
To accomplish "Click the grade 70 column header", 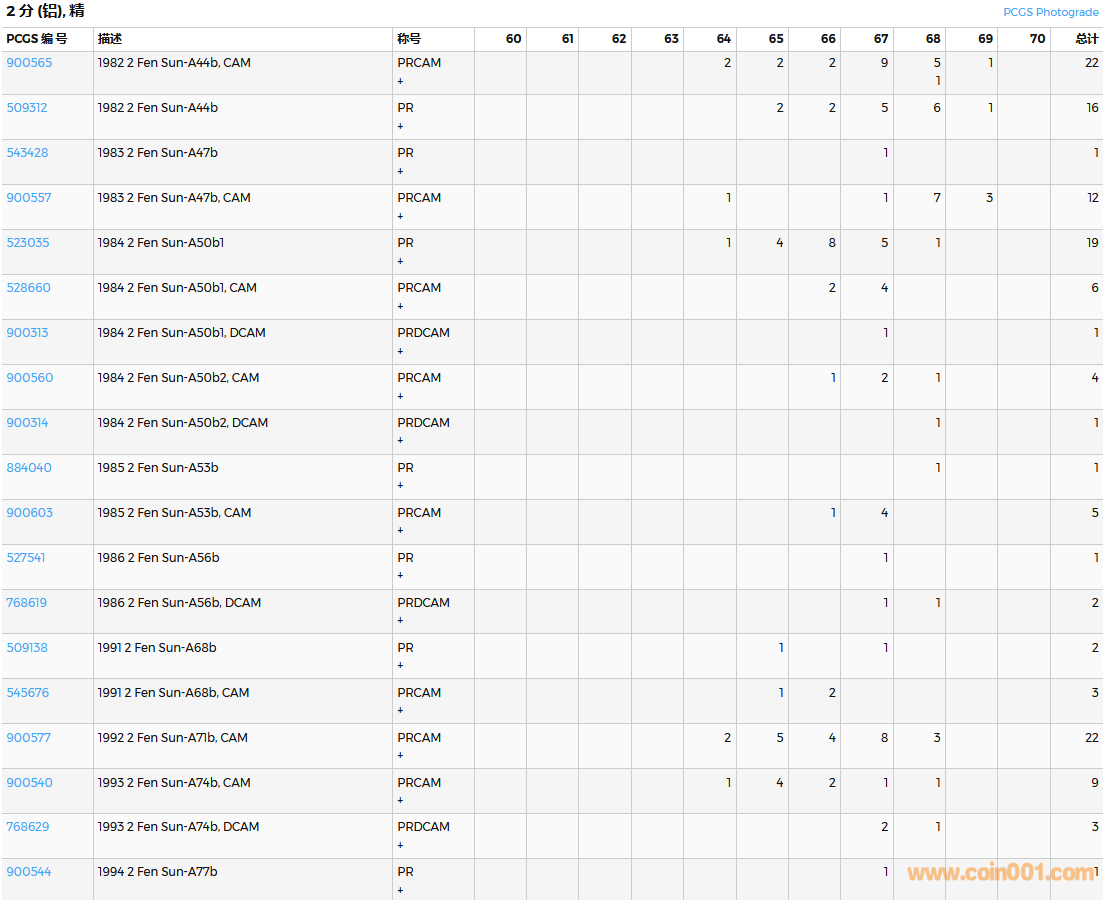I will point(1037,39).
